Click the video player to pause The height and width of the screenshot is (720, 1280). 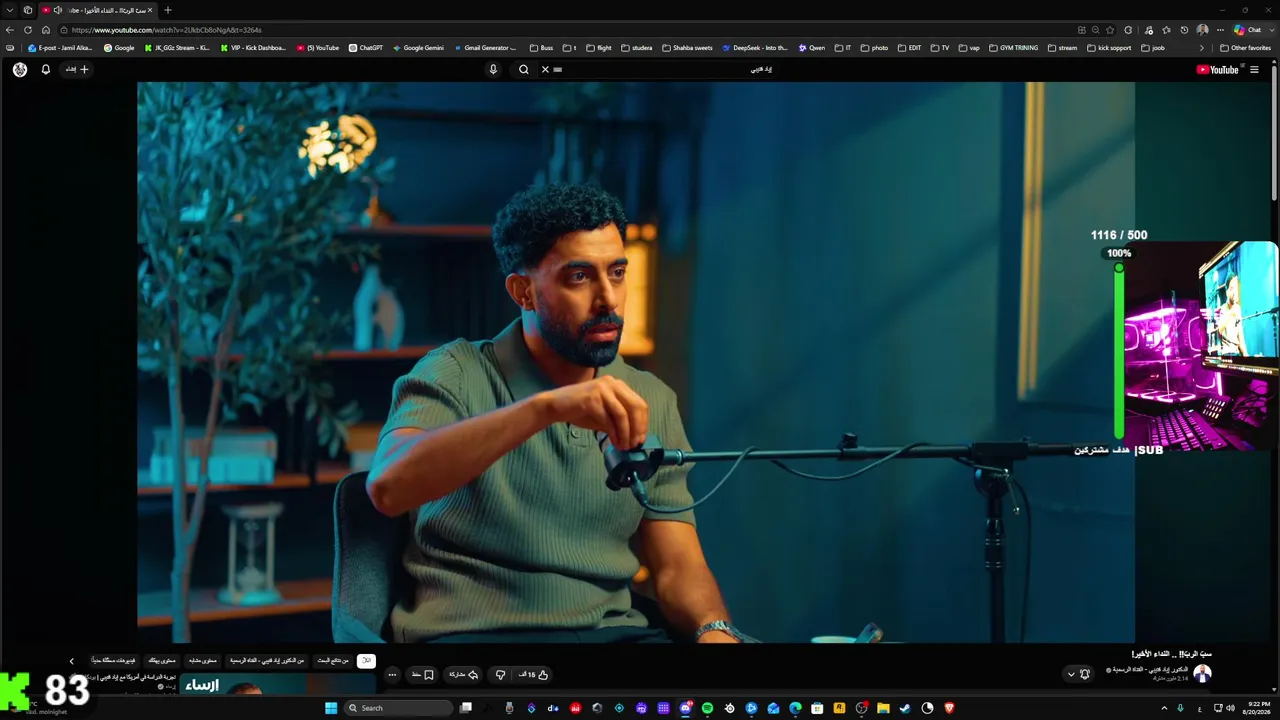(636, 362)
